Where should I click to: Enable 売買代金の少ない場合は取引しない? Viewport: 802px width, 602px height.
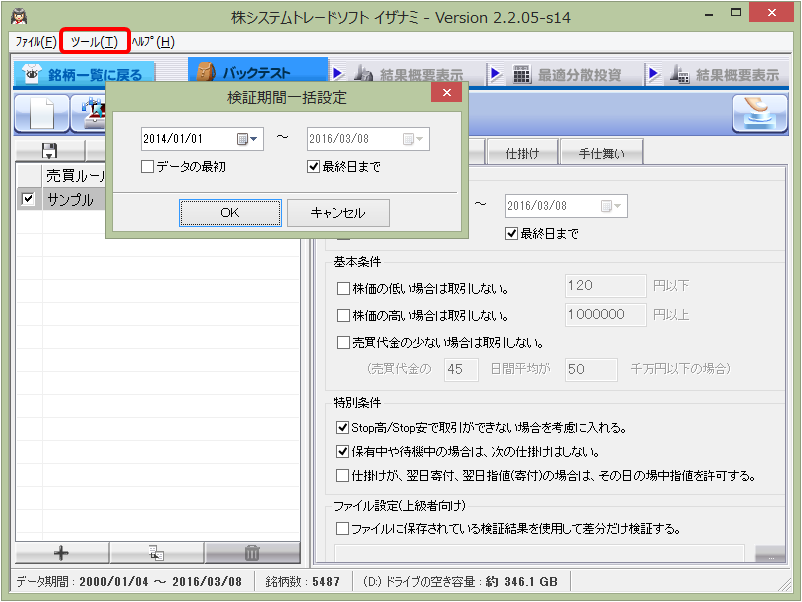[343, 342]
